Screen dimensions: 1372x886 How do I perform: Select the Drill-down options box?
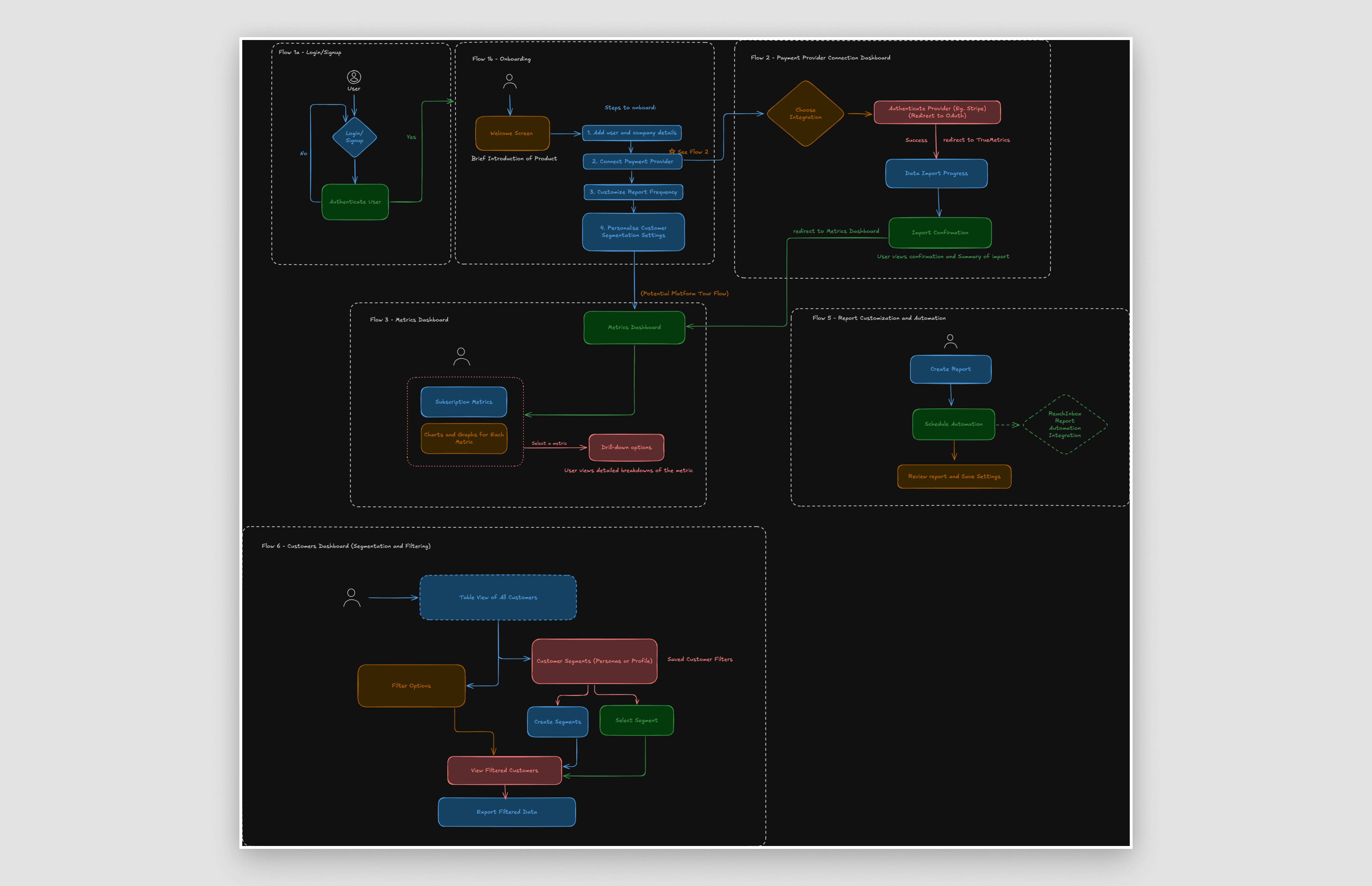pos(626,447)
